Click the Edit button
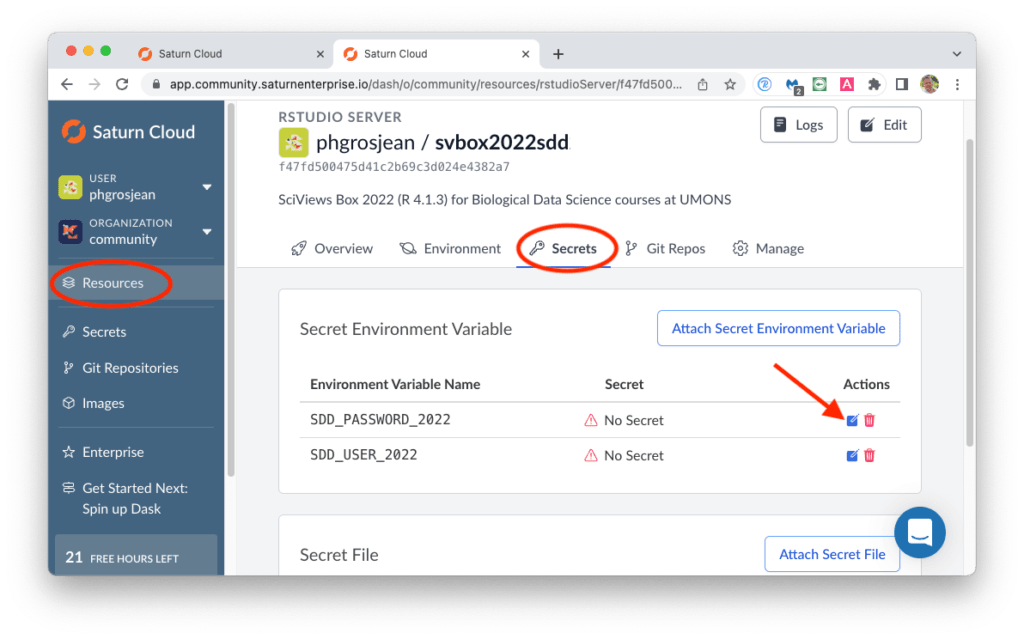This screenshot has height=639, width=1024. (884, 125)
